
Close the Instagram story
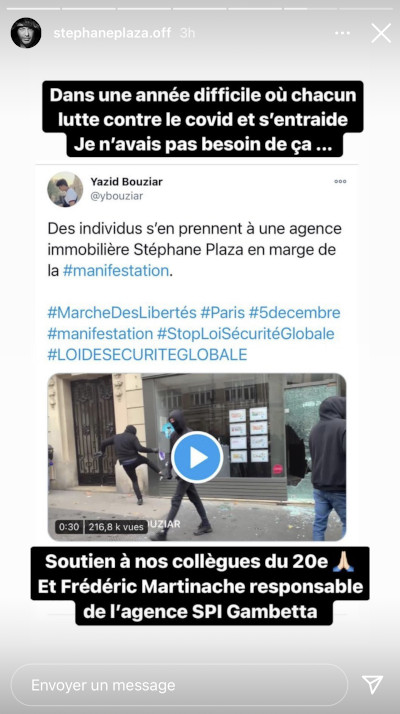[x=381, y=33]
